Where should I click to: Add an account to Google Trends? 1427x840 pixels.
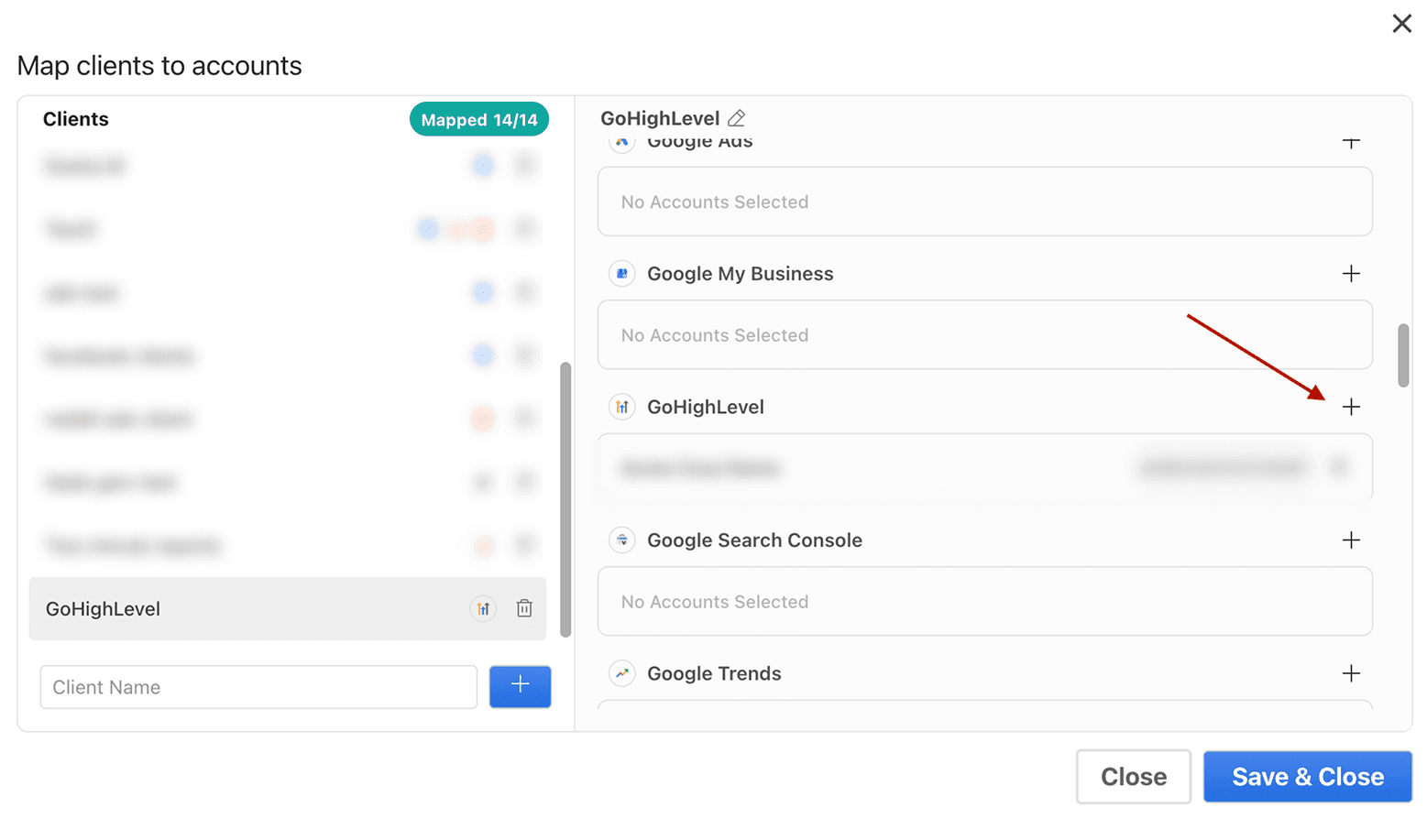pyautogui.click(x=1351, y=673)
